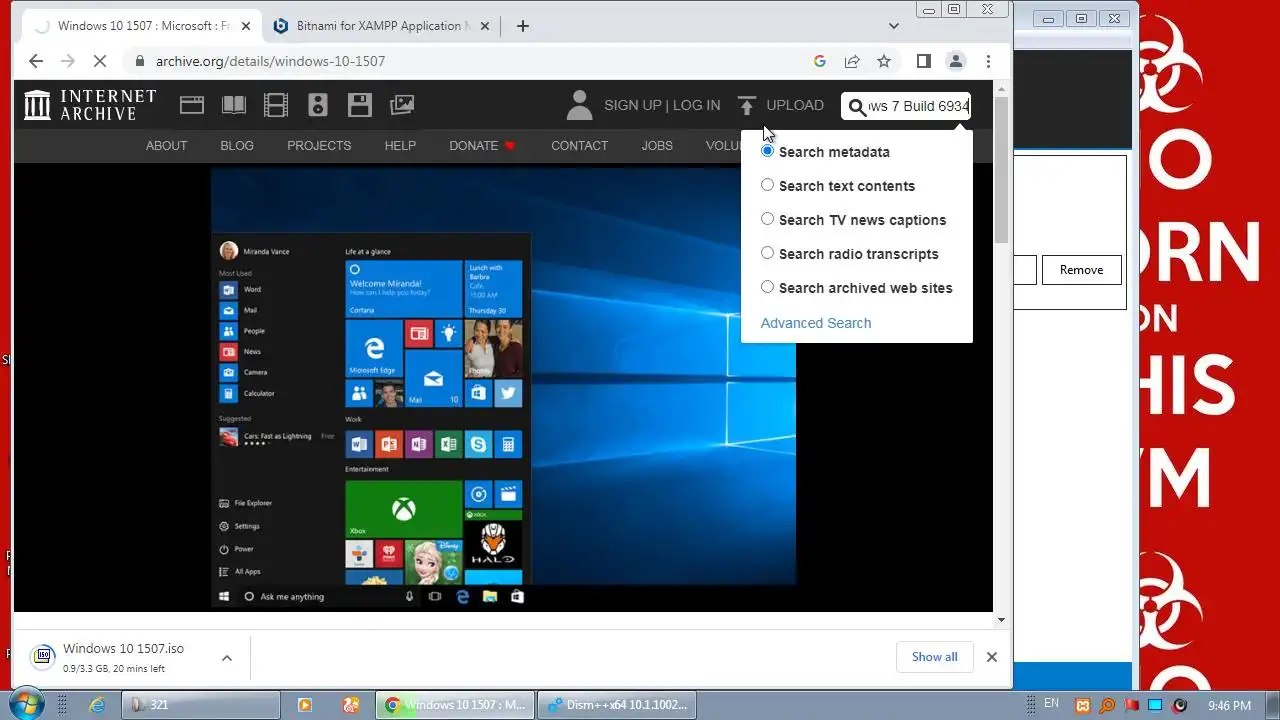Open the Images picture icon

(402, 105)
